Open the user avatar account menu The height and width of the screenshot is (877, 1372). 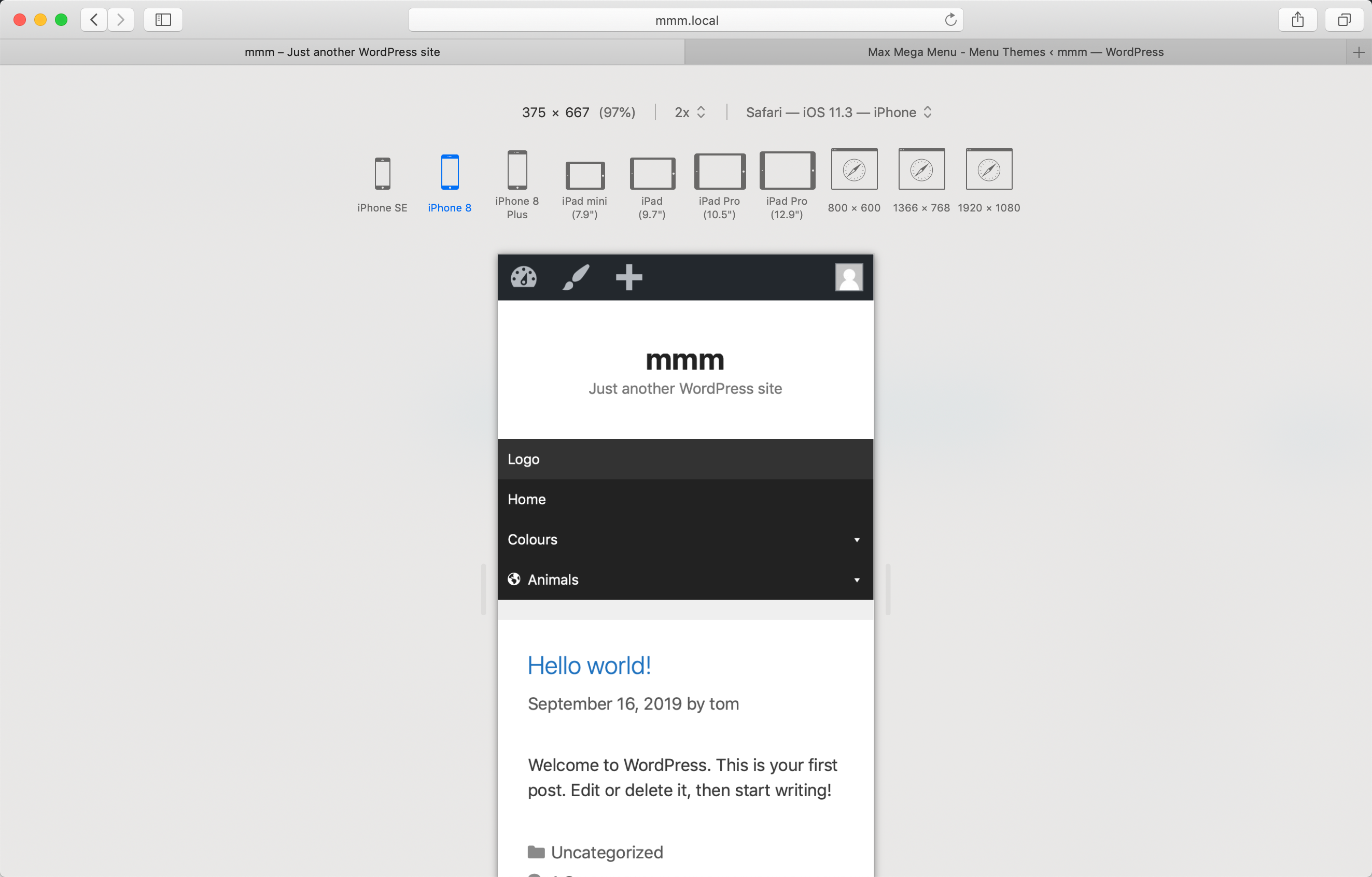(x=849, y=277)
